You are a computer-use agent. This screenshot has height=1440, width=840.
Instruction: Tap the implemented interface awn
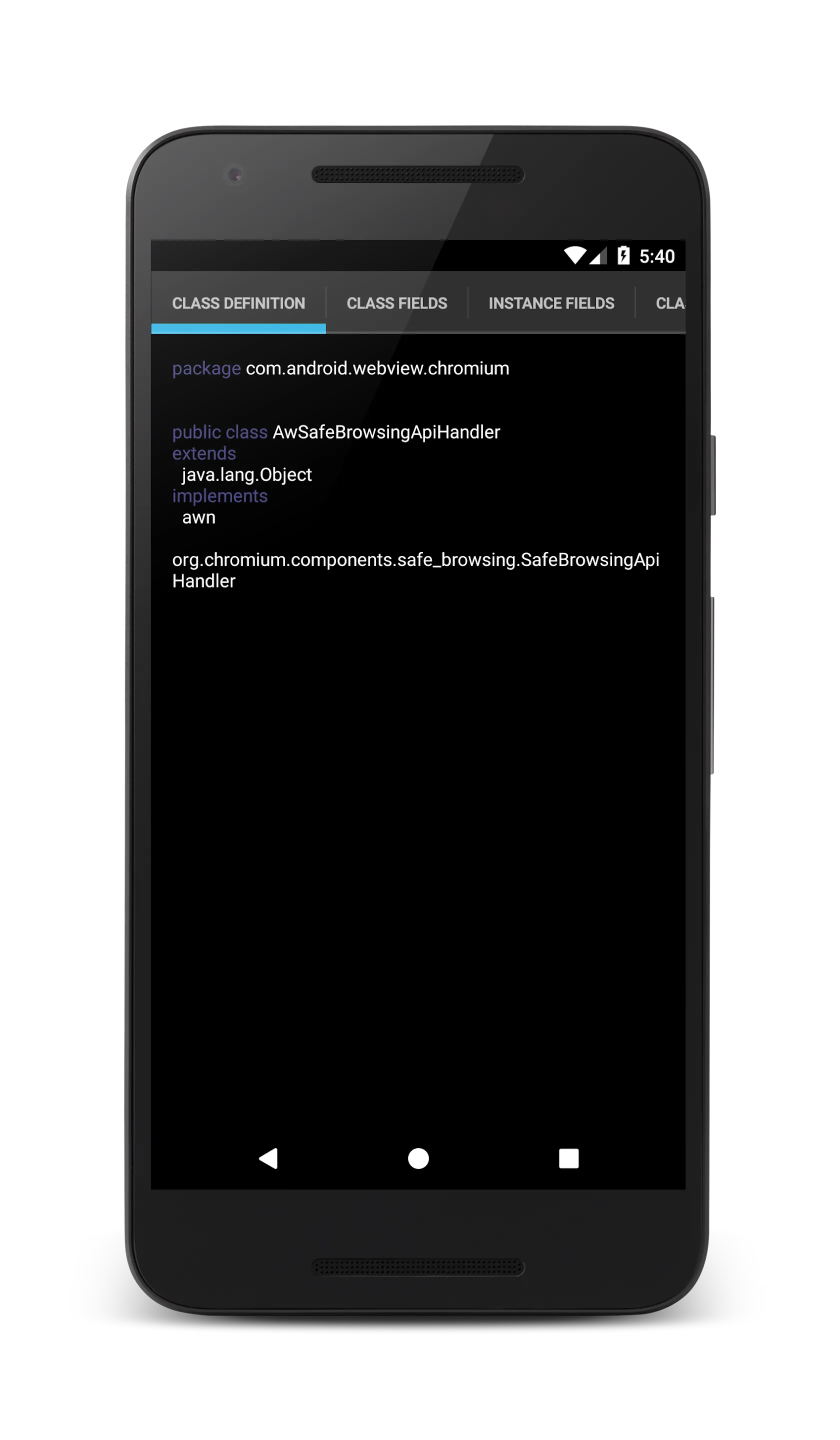(199, 518)
